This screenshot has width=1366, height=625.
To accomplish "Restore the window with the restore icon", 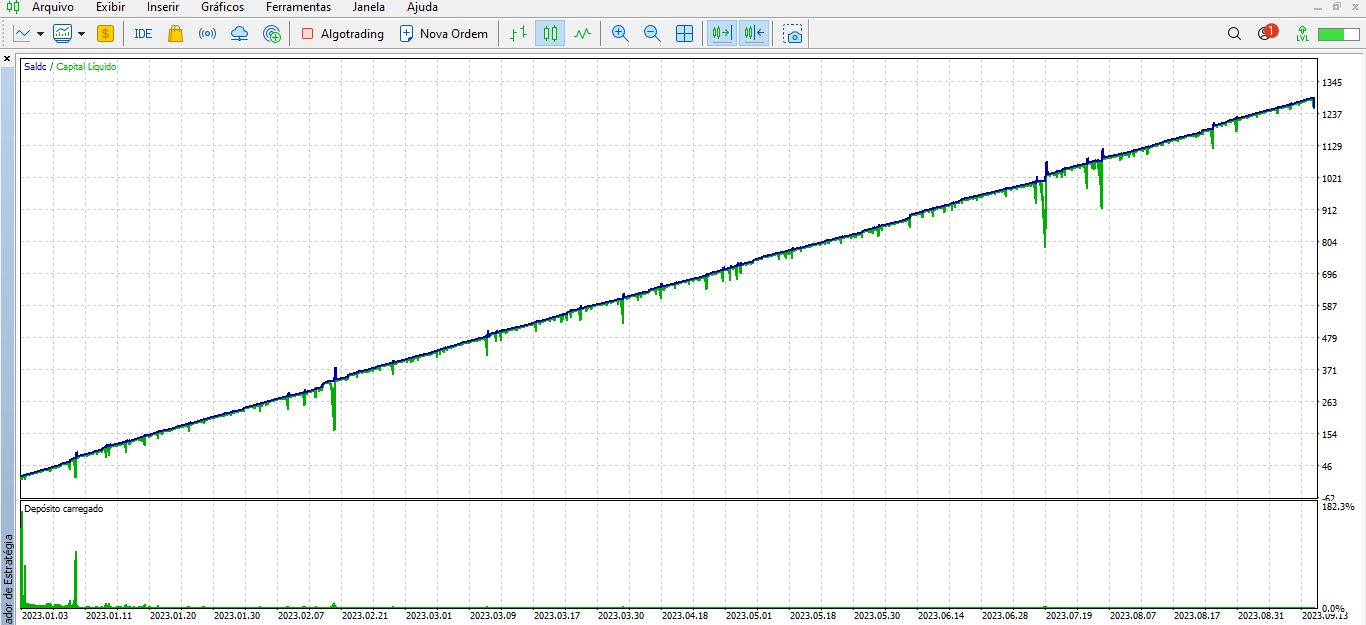I will 1338,6.
